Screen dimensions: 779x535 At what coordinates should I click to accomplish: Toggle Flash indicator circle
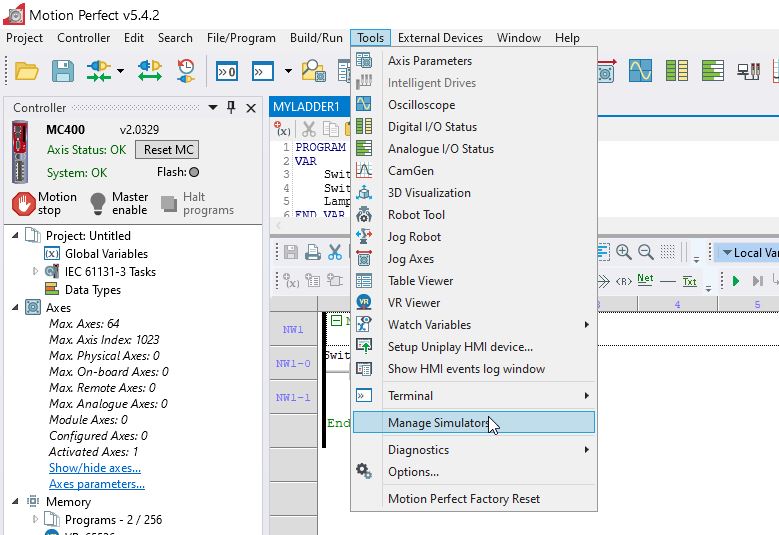tap(194, 172)
